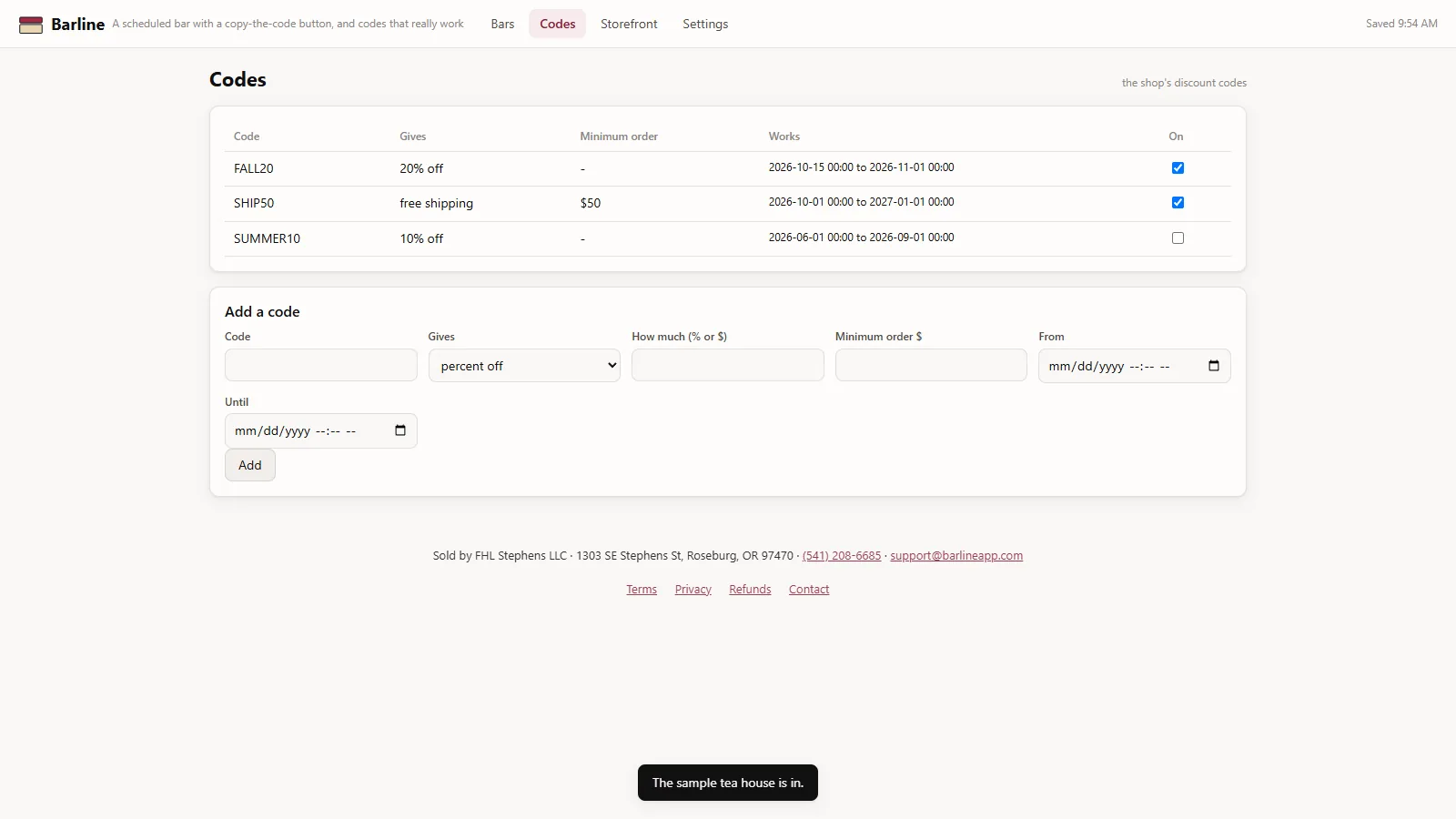Focus the Minimum order $ input field
Image resolution: width=1456 pixels, height=819 pixels.
[x=931, y=365]
